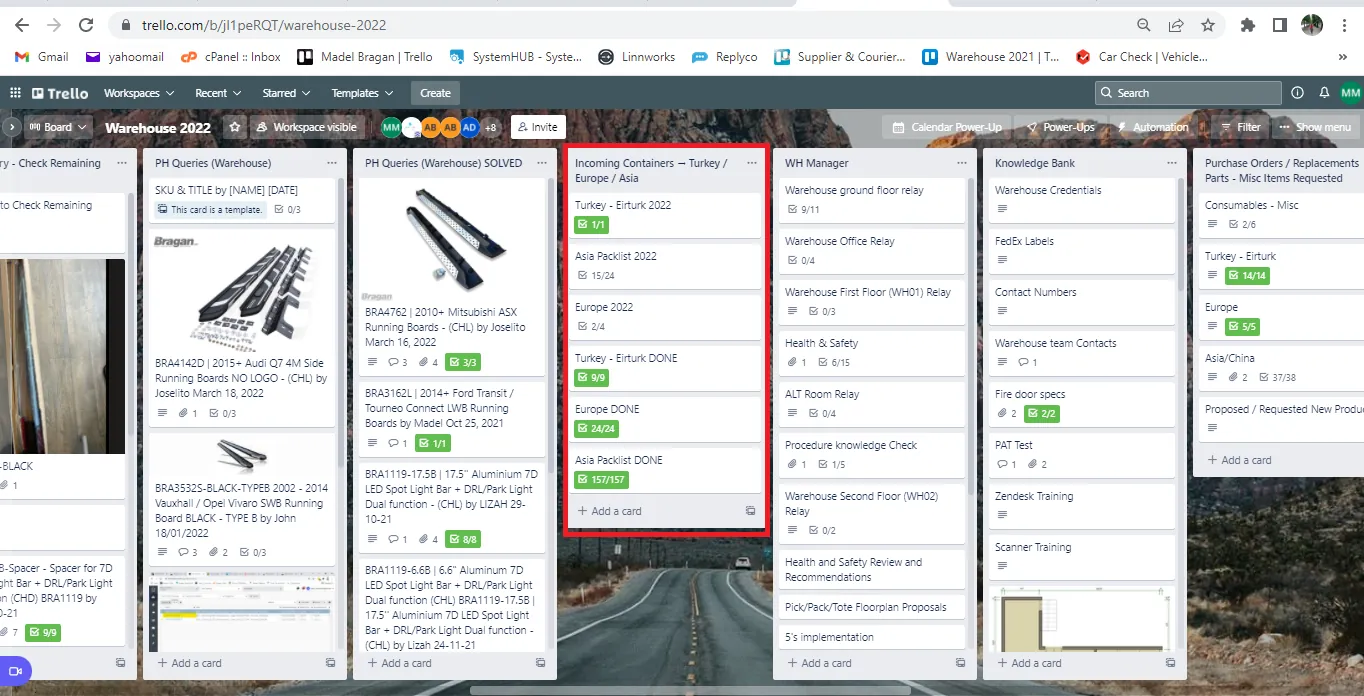Open the Asia Packlist DONE card
The width and height of the screenshot is (1364, 696).
(665, 470)
